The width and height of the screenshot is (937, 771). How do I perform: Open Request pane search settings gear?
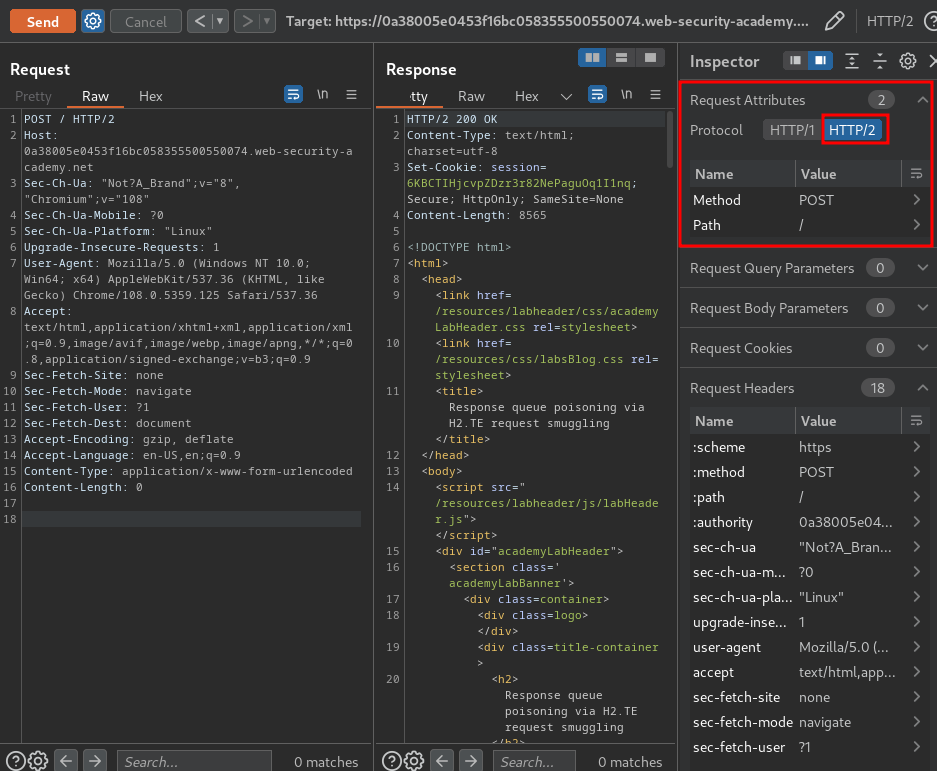coord(38,761)
